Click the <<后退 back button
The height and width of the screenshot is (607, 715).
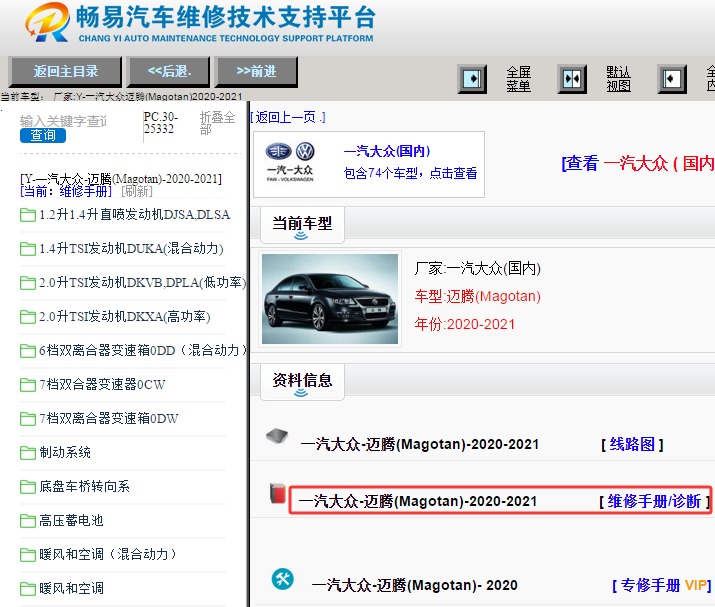pos(168,71)
